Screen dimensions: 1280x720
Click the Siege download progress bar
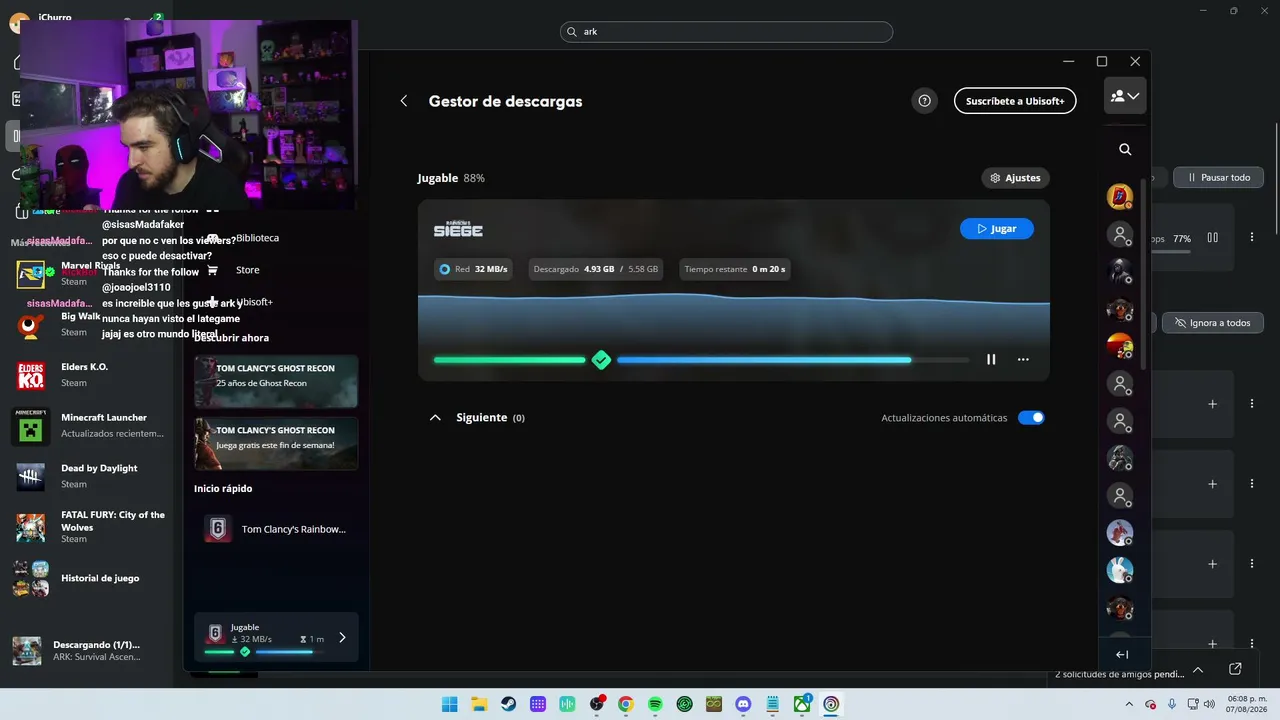(x=701, y=360)
